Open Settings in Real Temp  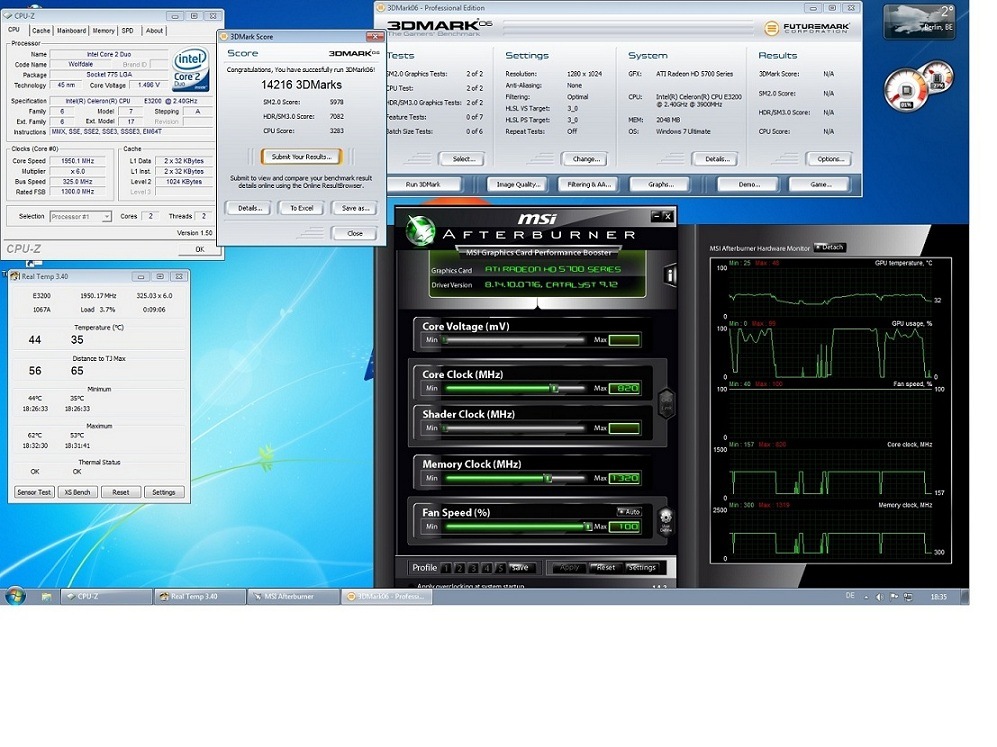click(x=164, y=492)
